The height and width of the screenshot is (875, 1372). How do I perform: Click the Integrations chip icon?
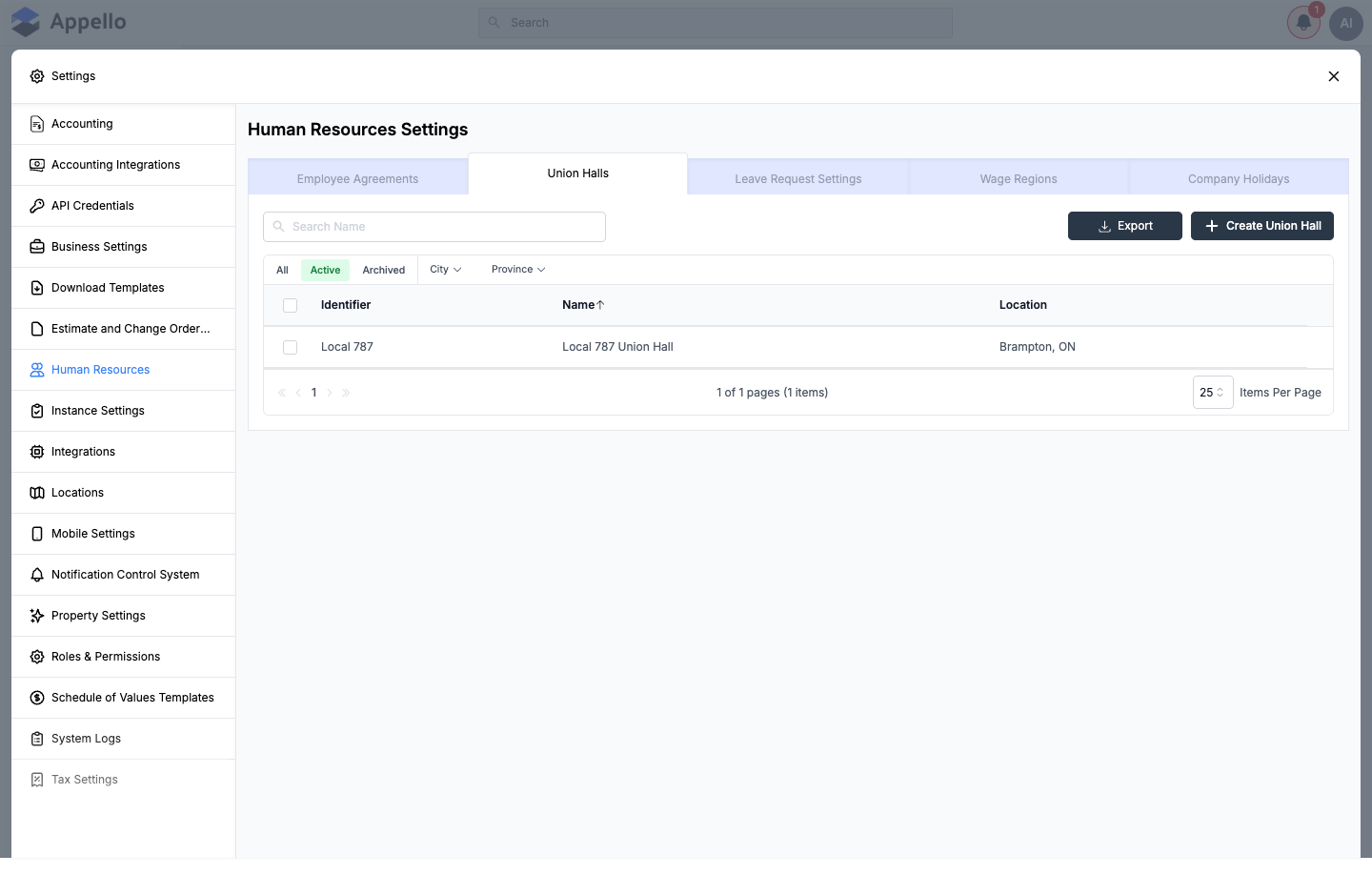[x=37, y=452]
